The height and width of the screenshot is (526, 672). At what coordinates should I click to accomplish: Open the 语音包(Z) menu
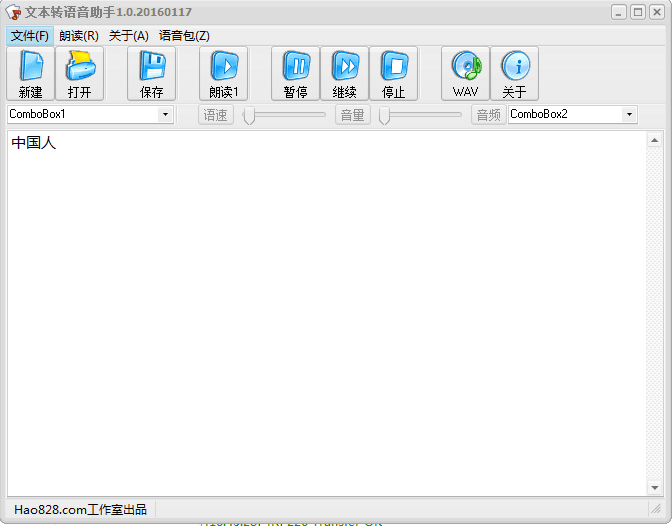184,36
